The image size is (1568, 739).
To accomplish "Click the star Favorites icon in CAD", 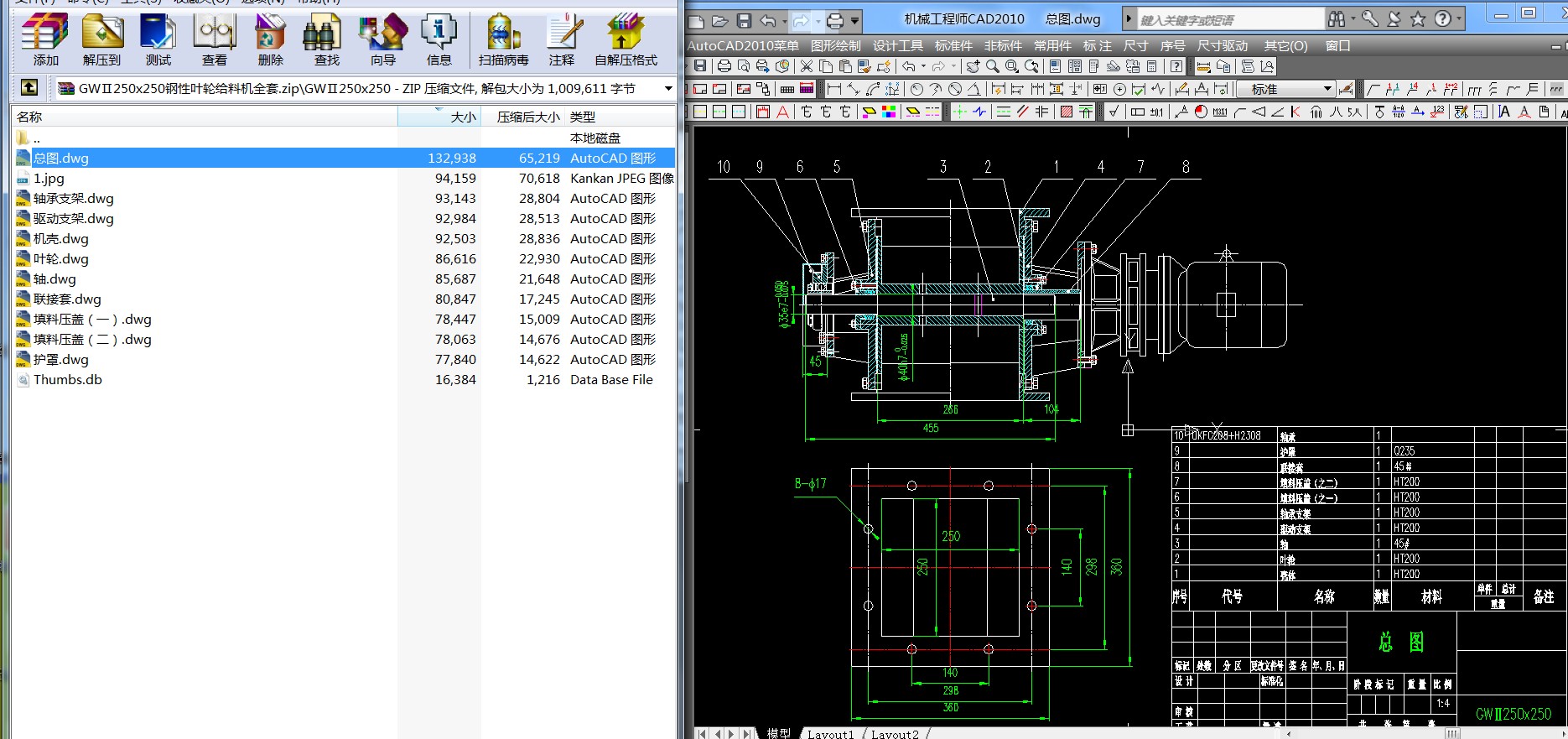I will [1418, 18].
